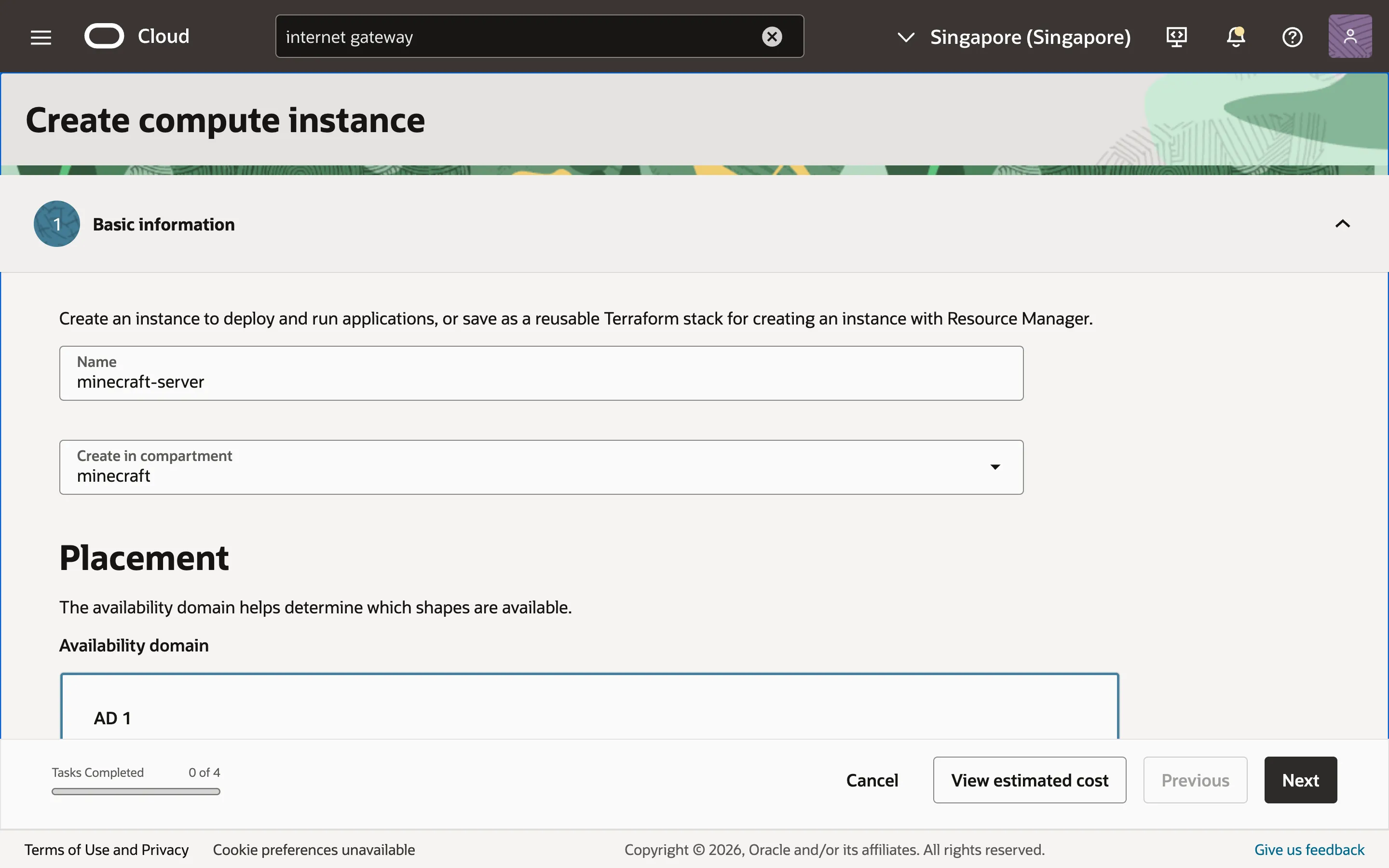
Task: Clear the search field with the X icon
Action: pos(772,36)
